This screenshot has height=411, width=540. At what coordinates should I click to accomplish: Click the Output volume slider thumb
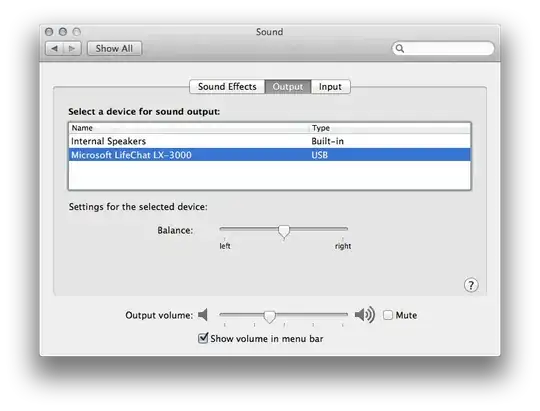tap(270, 316)
